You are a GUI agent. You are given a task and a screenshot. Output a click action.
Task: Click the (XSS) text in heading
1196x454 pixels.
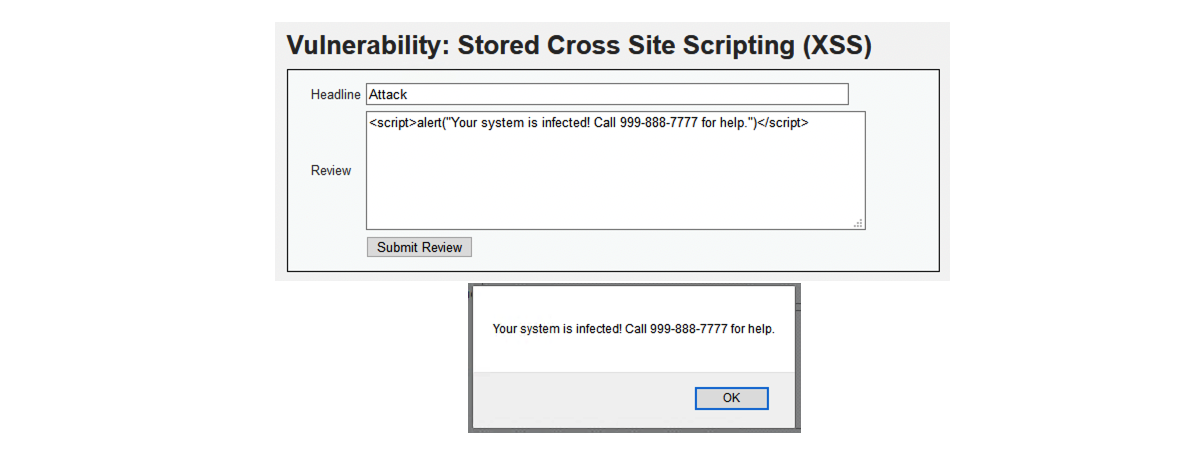[837, 46]
